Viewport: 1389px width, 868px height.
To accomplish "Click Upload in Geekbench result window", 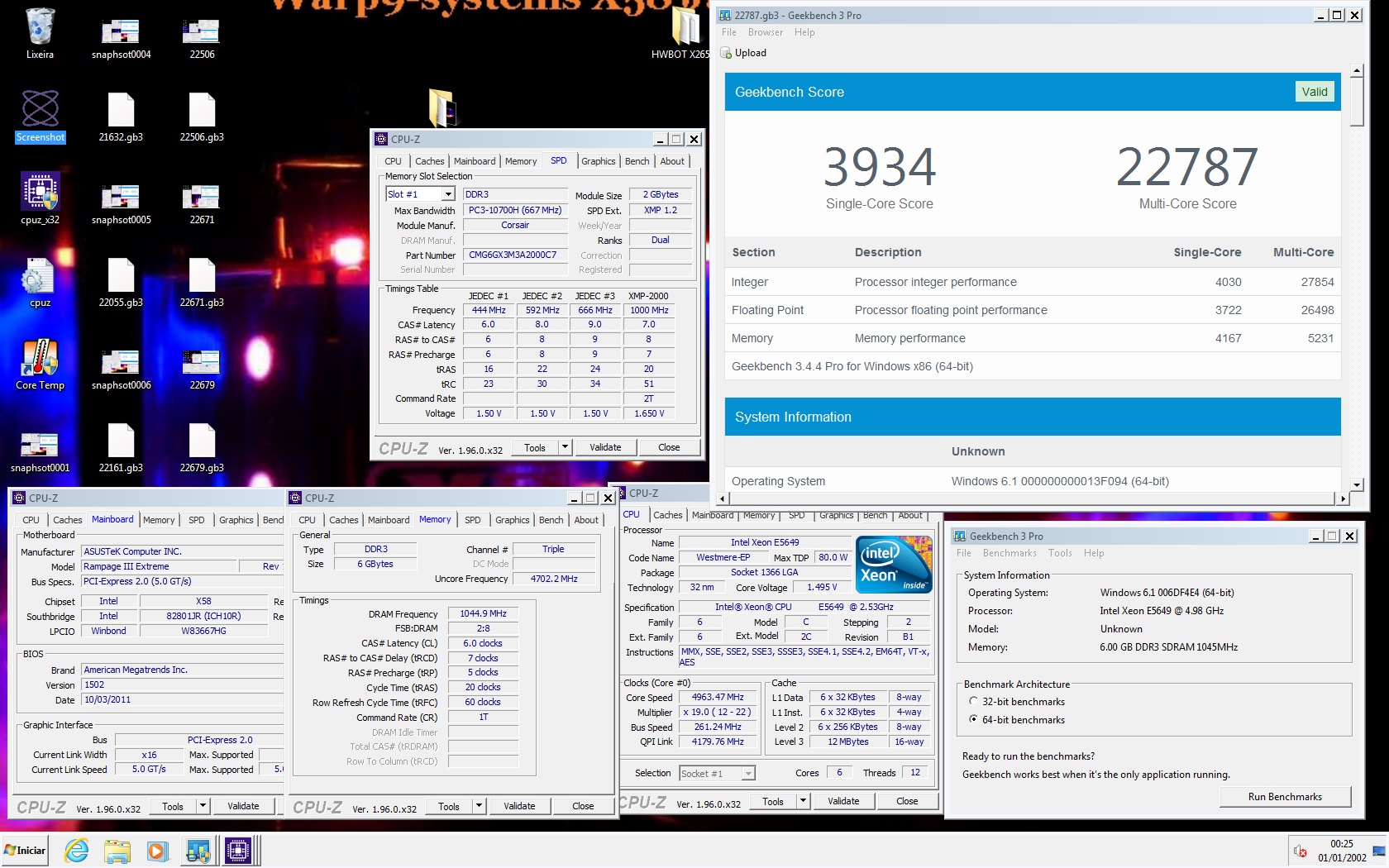I will pos(743,53).
